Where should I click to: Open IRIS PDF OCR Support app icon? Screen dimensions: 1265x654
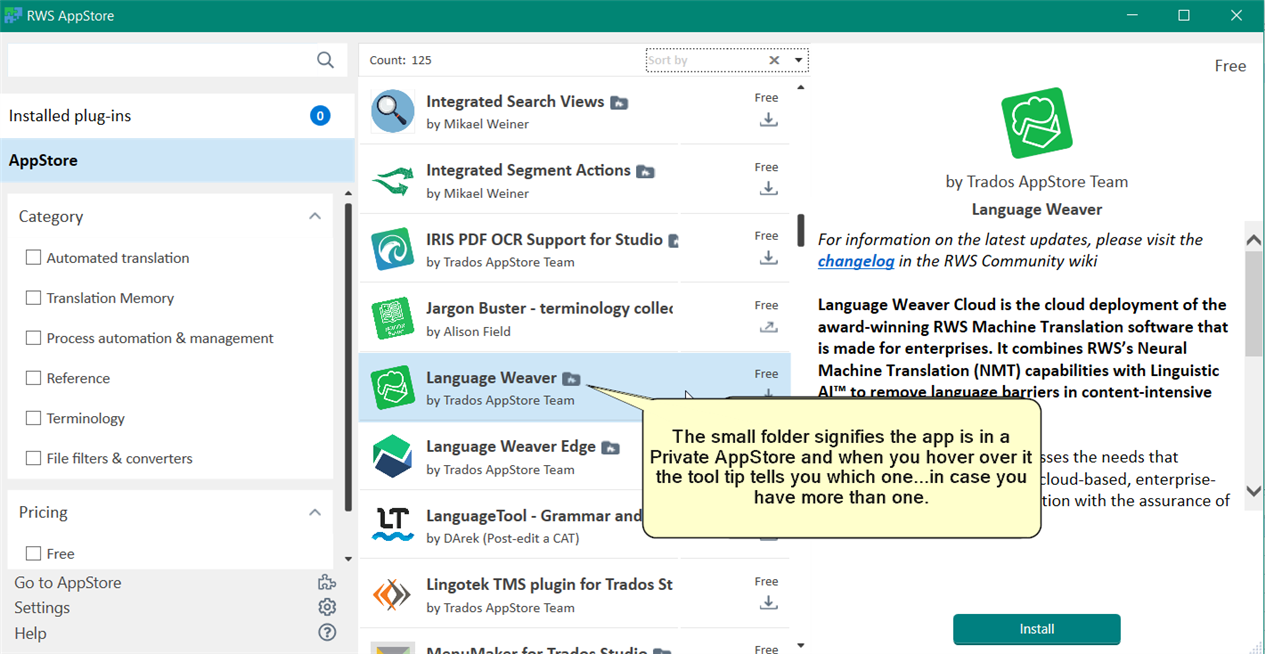pos(393,250)
